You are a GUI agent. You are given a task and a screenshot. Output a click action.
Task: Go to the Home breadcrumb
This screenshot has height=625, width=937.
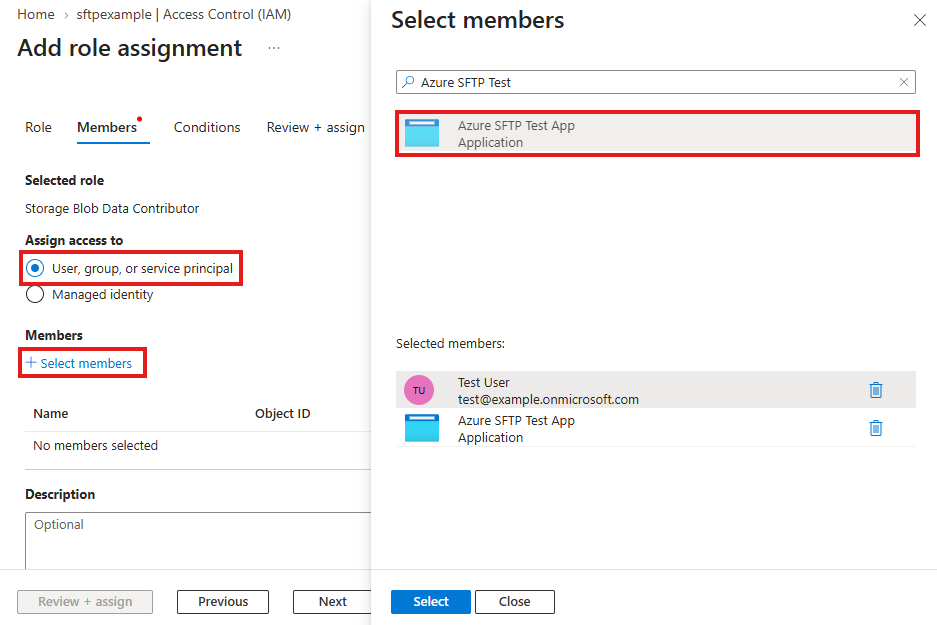[36, 14]
